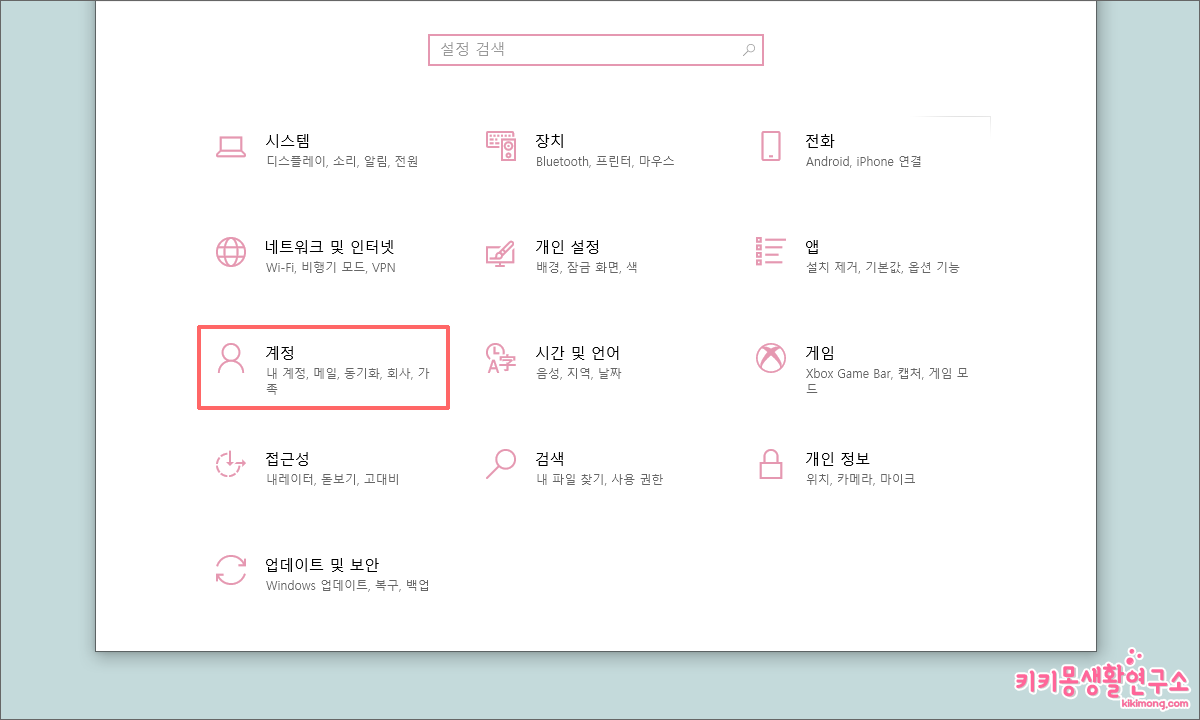Open the 시스템 settings category
The width and height of the screenshot is (1200, 720).
pyautogui.click(x=300, y=148)
